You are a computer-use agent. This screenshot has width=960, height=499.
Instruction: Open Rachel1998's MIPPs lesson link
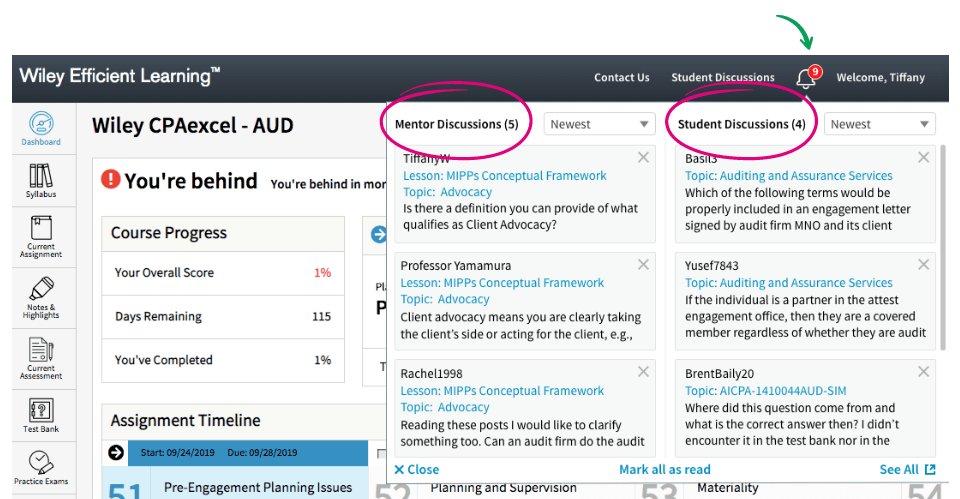point(502,391)
